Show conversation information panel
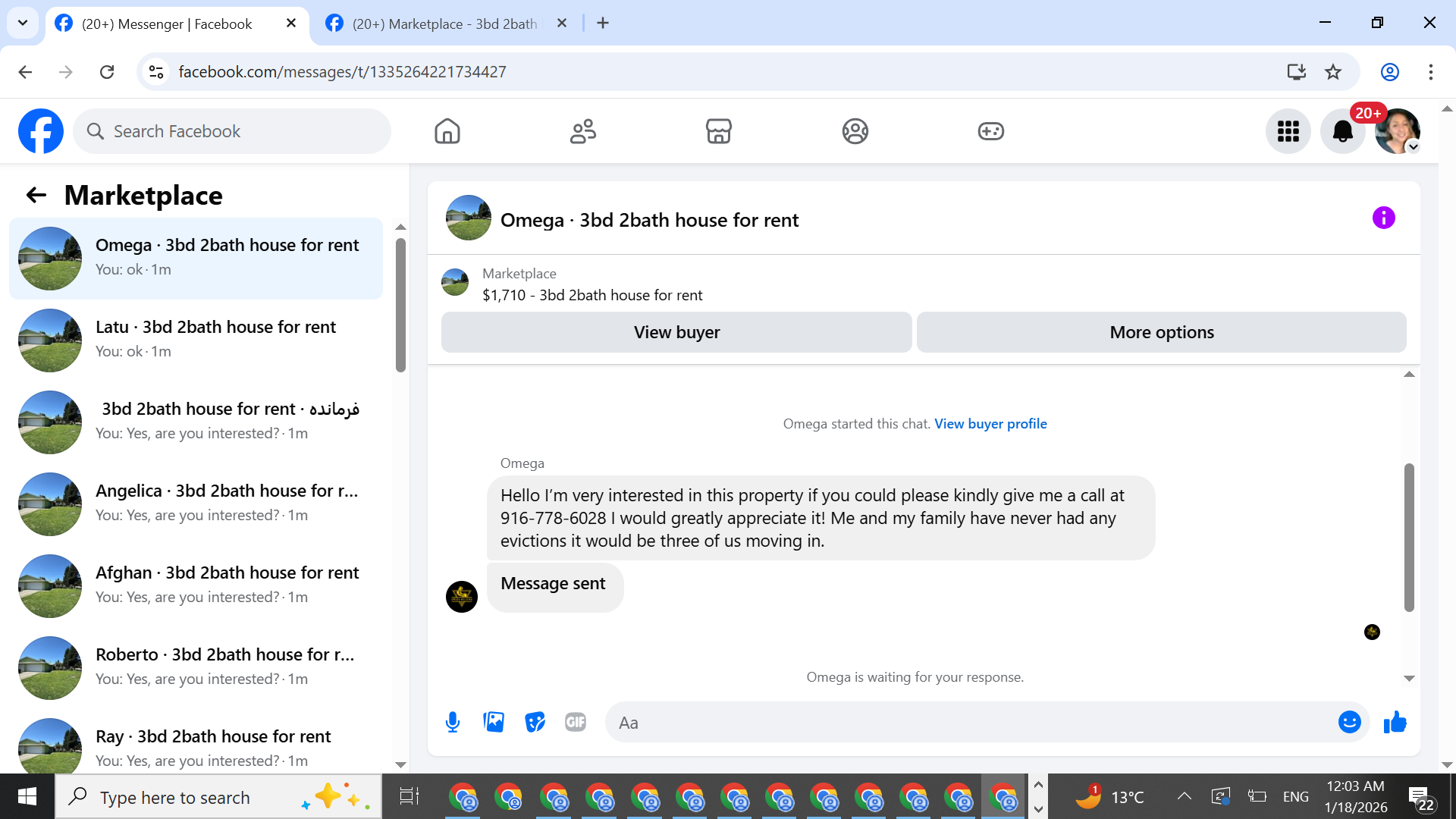 pos(1383,218)
